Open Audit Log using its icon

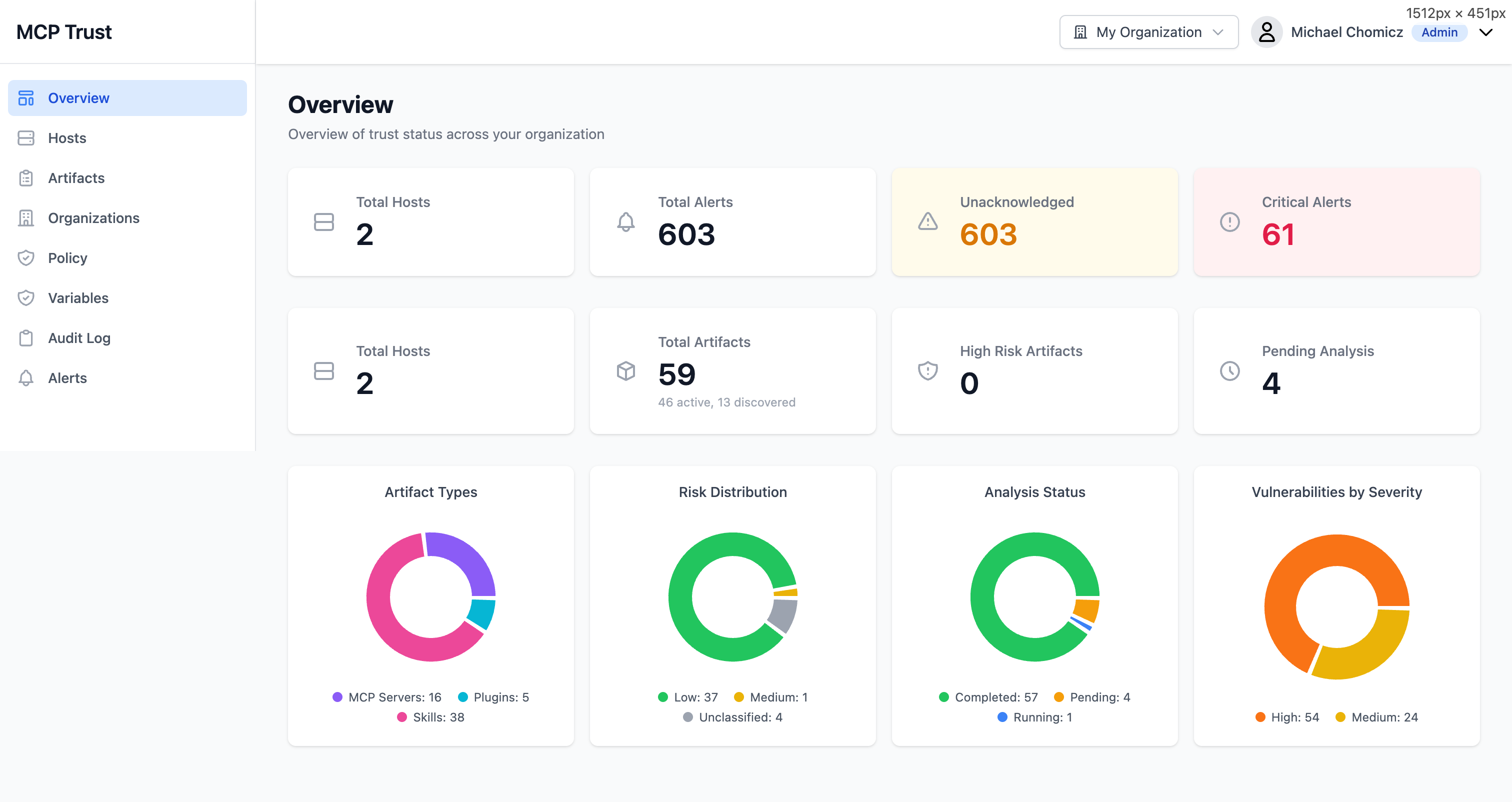click(26, 337)
